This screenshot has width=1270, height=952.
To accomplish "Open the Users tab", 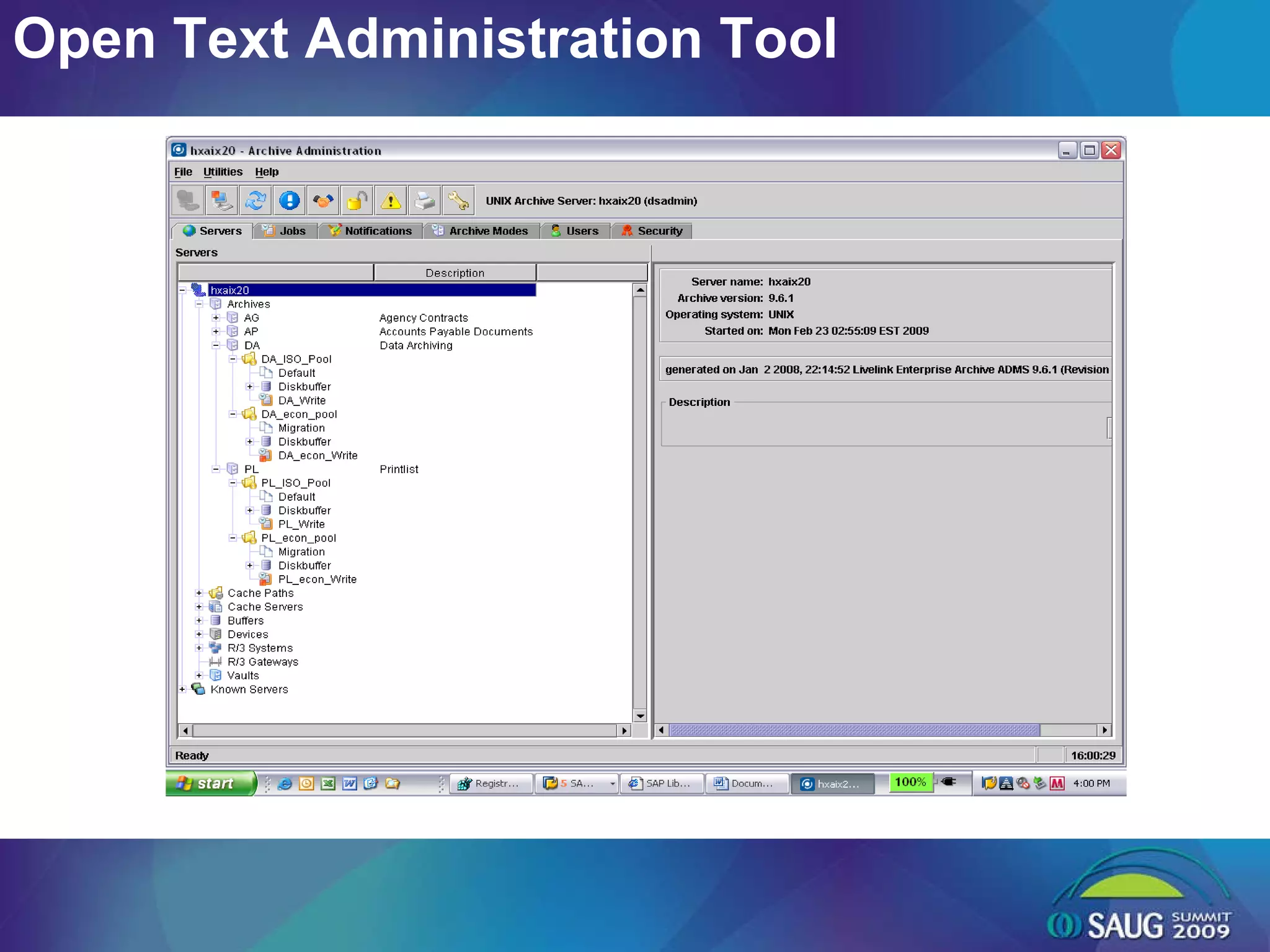I will coord(575,231).
